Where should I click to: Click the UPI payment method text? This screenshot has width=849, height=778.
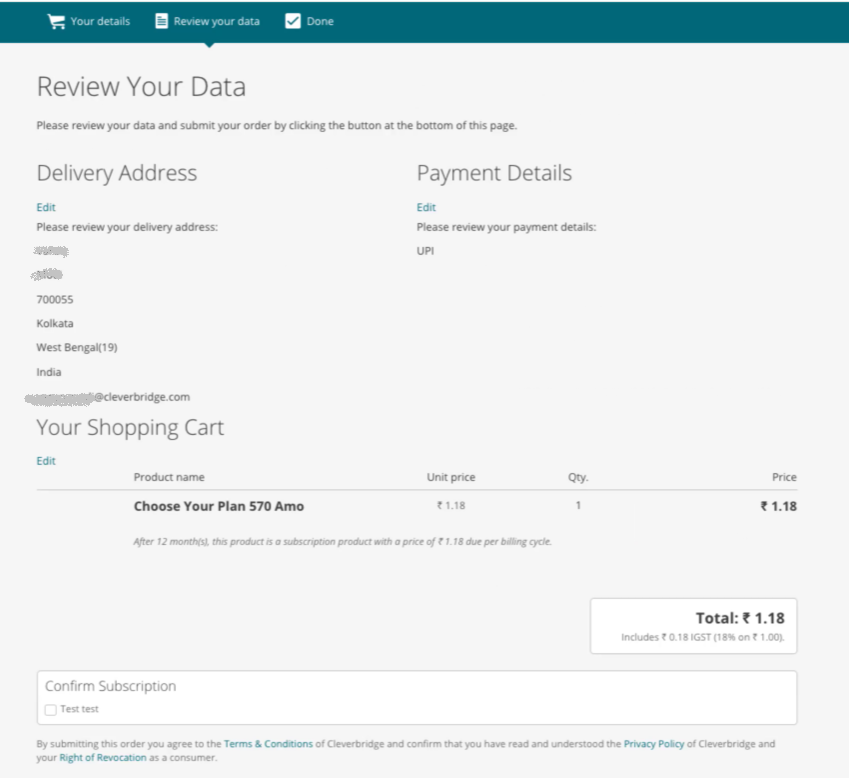click(x=425, y=250)
